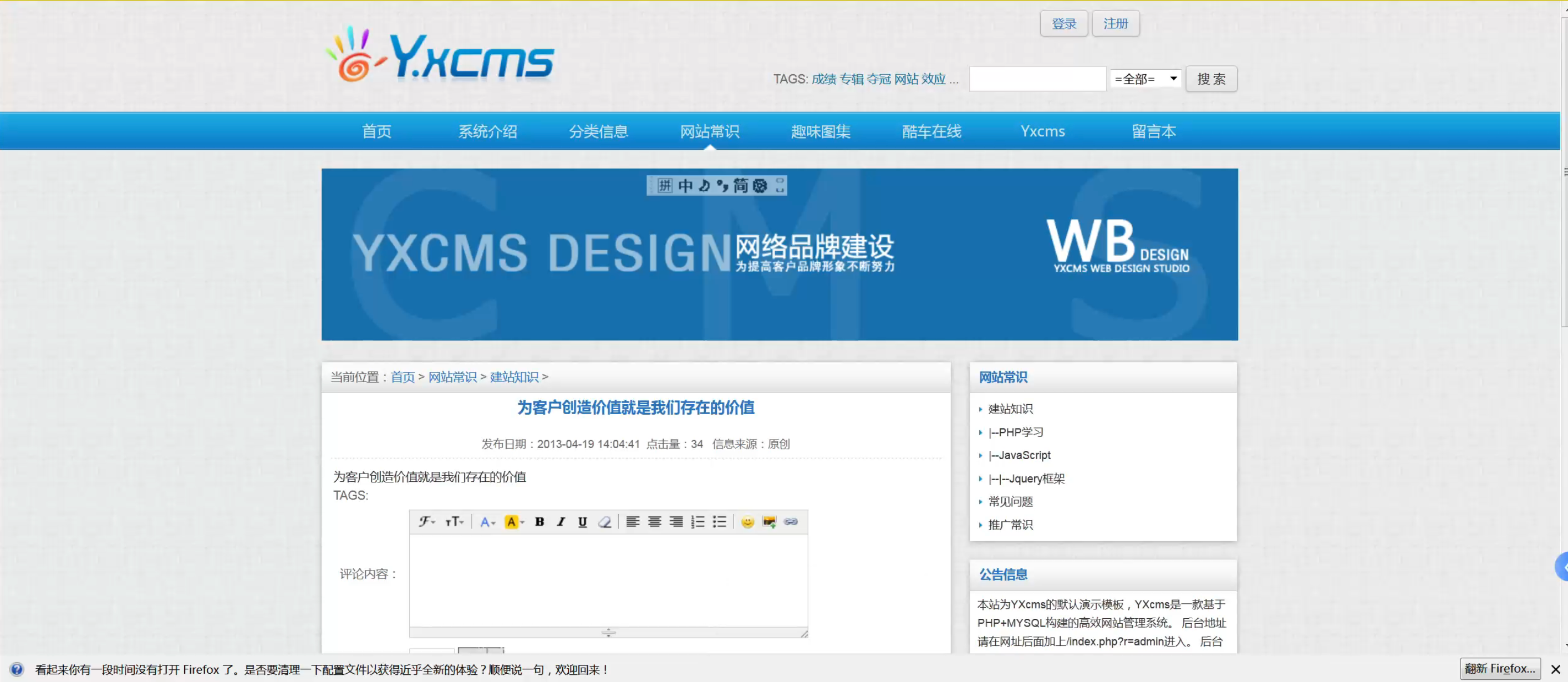The width and height of the screenshot is (1568, 682).
Task: Click the search keyword input field
Action: tap(1037, 79)
